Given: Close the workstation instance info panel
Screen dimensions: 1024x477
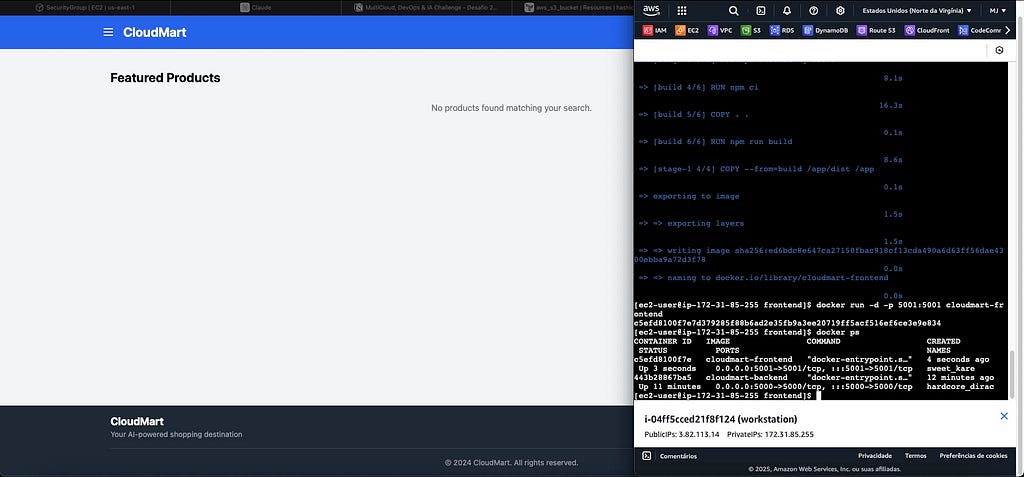Looking at the screenshot, I should click(x=1004, y=416).
